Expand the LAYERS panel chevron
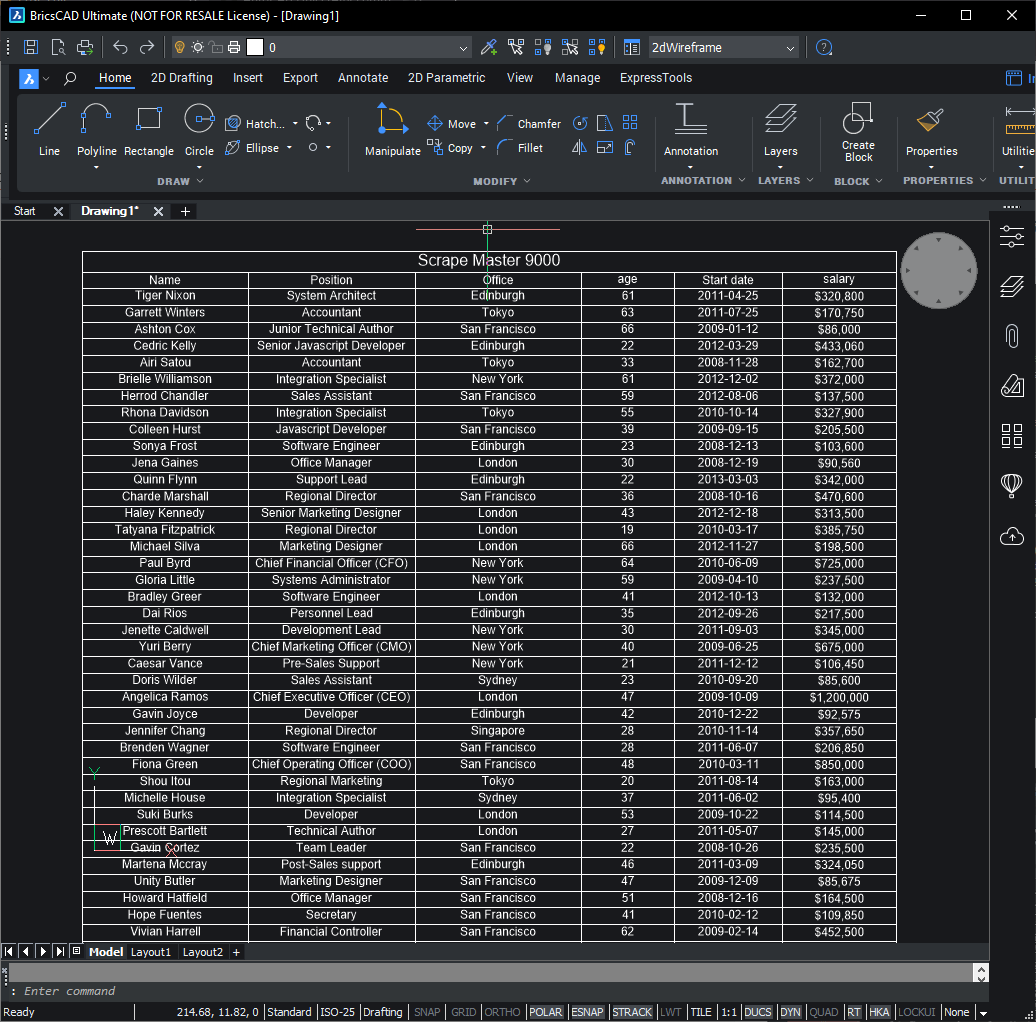The height and width of the screenshot is (1022, 1036). 810,180
